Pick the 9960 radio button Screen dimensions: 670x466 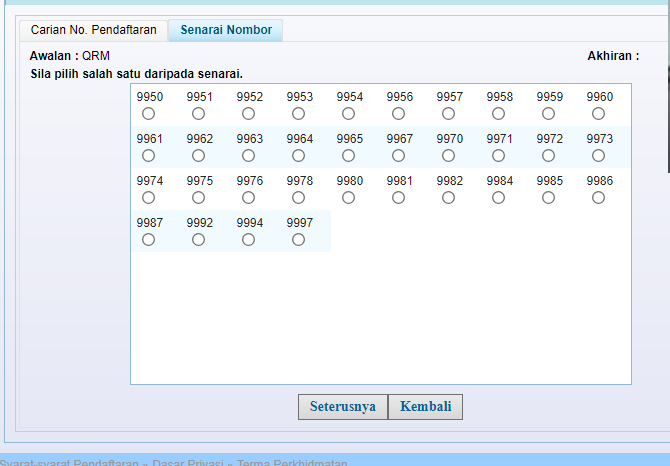coord(599,114)
